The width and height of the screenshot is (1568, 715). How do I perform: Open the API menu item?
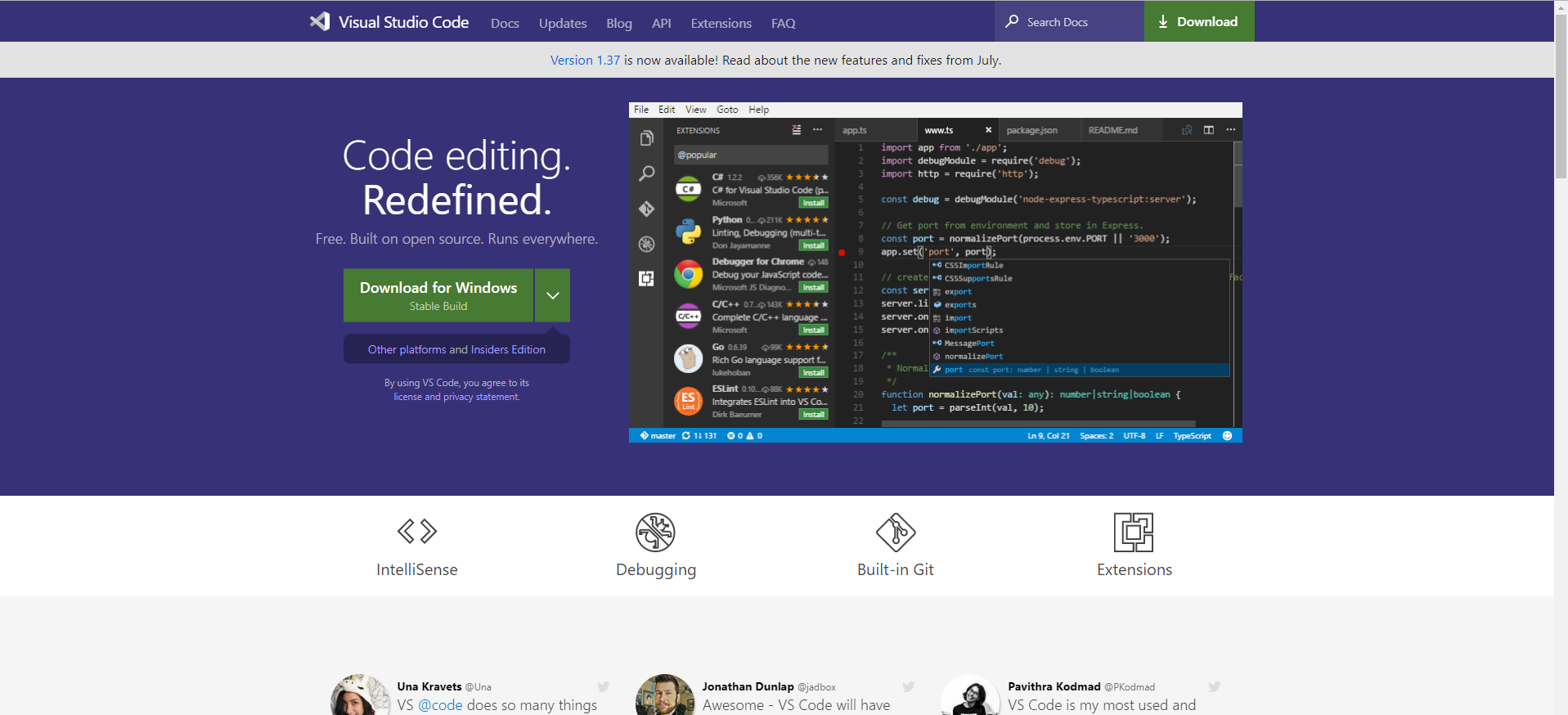[x=662, y=23]
